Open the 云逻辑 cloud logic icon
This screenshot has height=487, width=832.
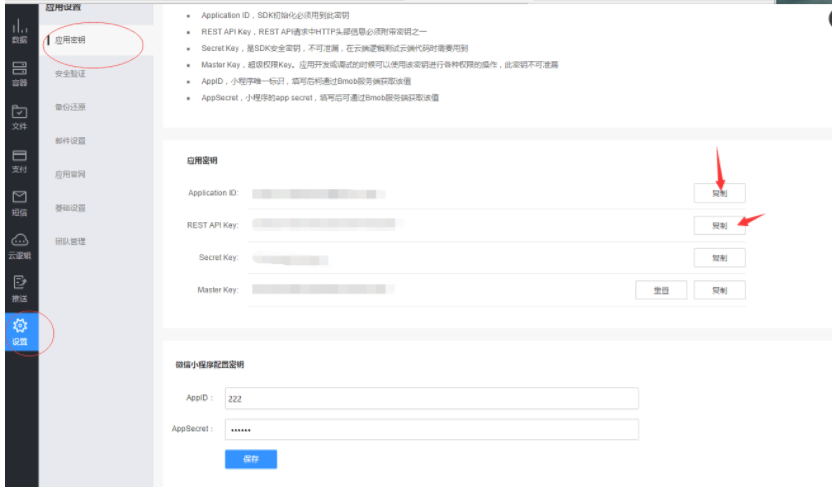(x=19, y=246)
